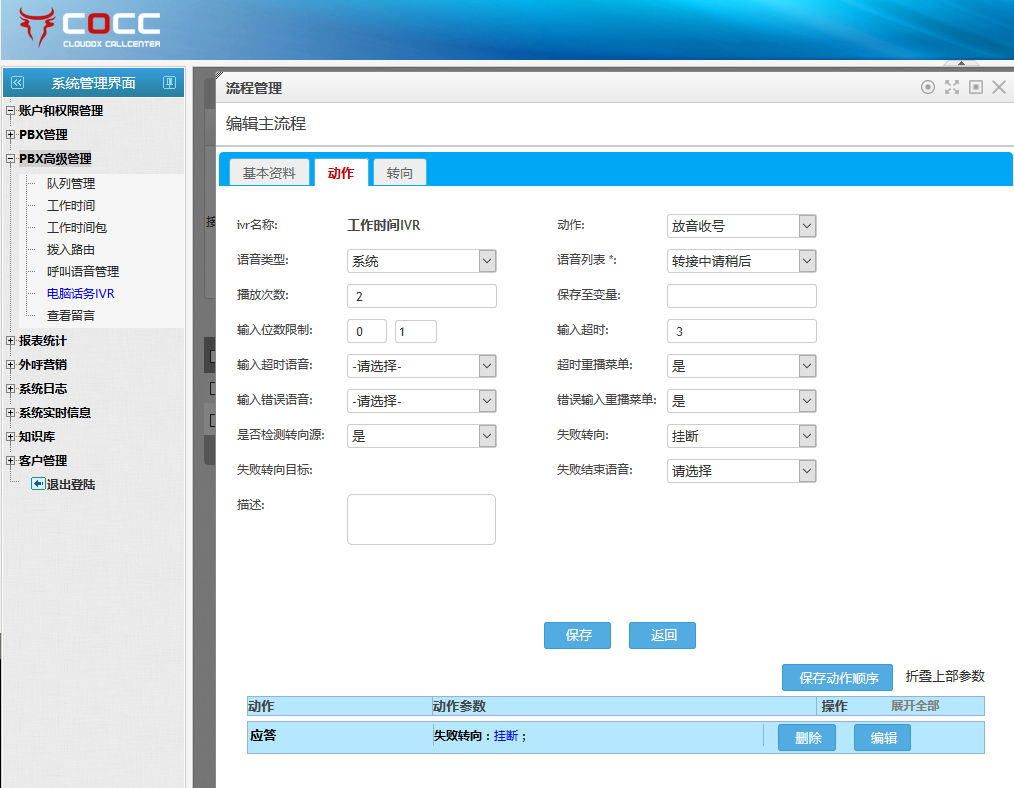Expand the 报表统计 tree node
This screenshot has width=1014, height=788.
(11, 341)
